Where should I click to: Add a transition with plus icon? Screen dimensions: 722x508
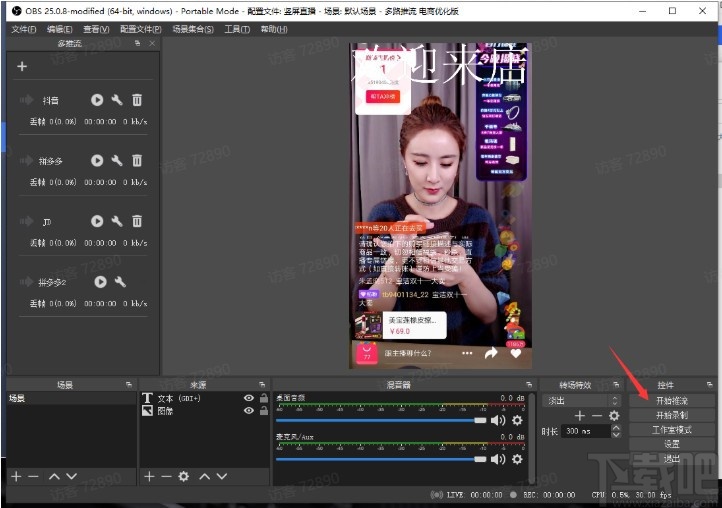tap(580, 416)
